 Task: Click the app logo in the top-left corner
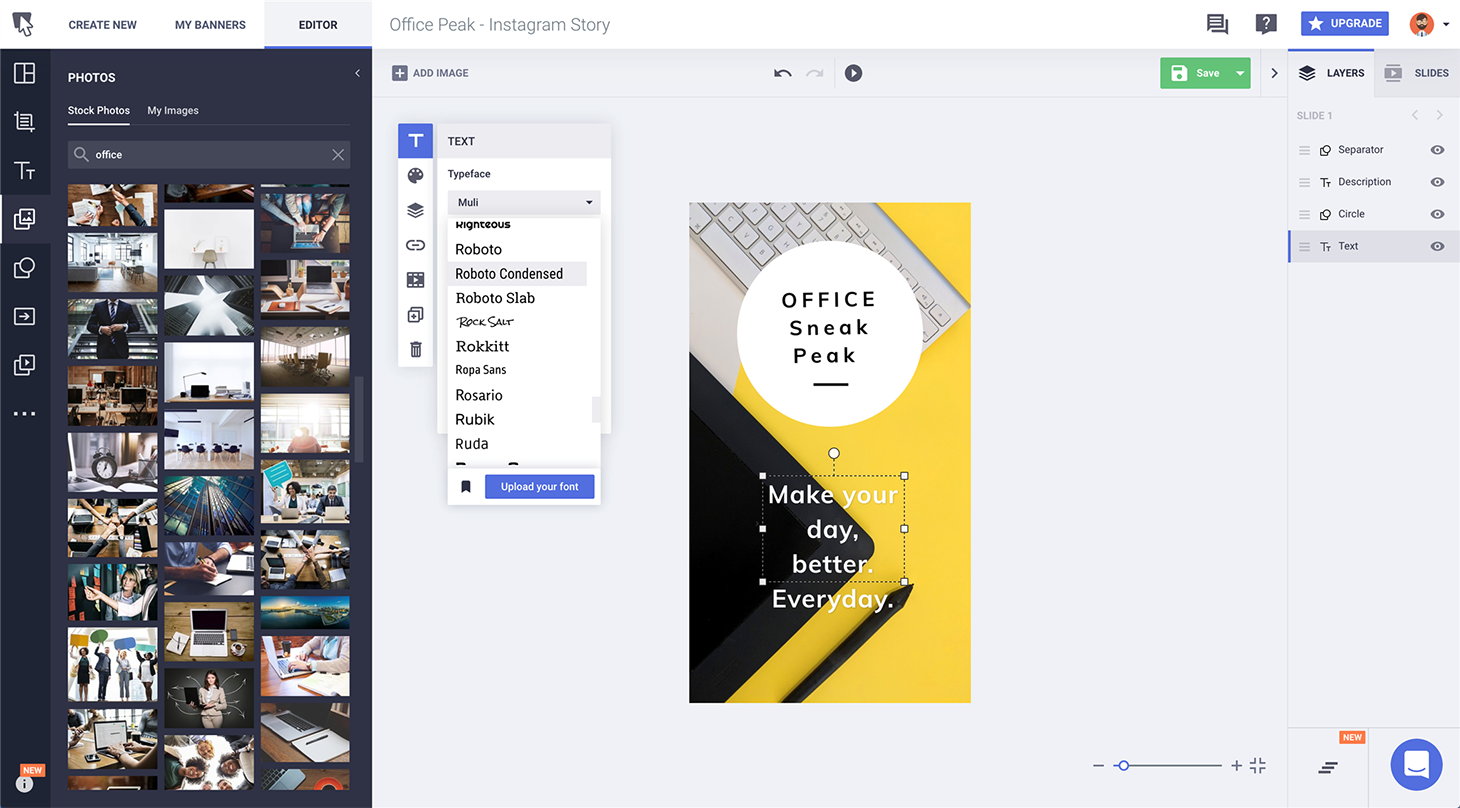click(23, 24)
